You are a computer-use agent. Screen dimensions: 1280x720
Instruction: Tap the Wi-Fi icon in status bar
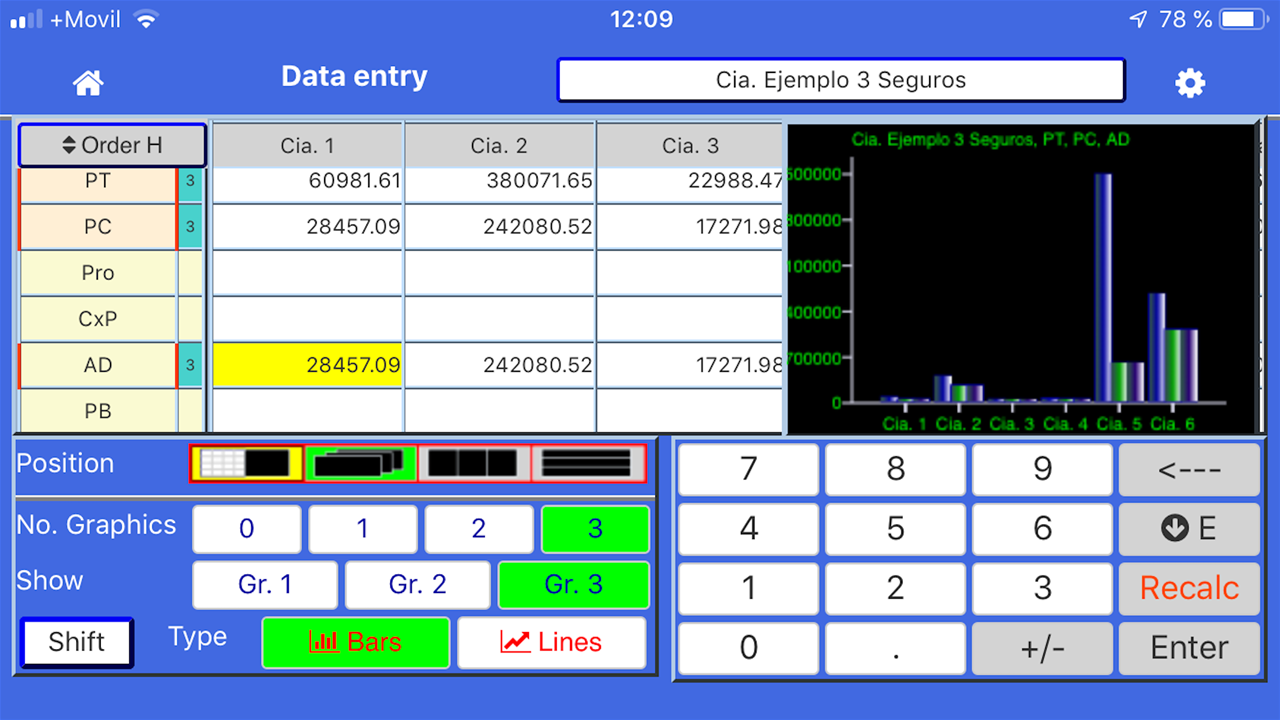[146, 19]
